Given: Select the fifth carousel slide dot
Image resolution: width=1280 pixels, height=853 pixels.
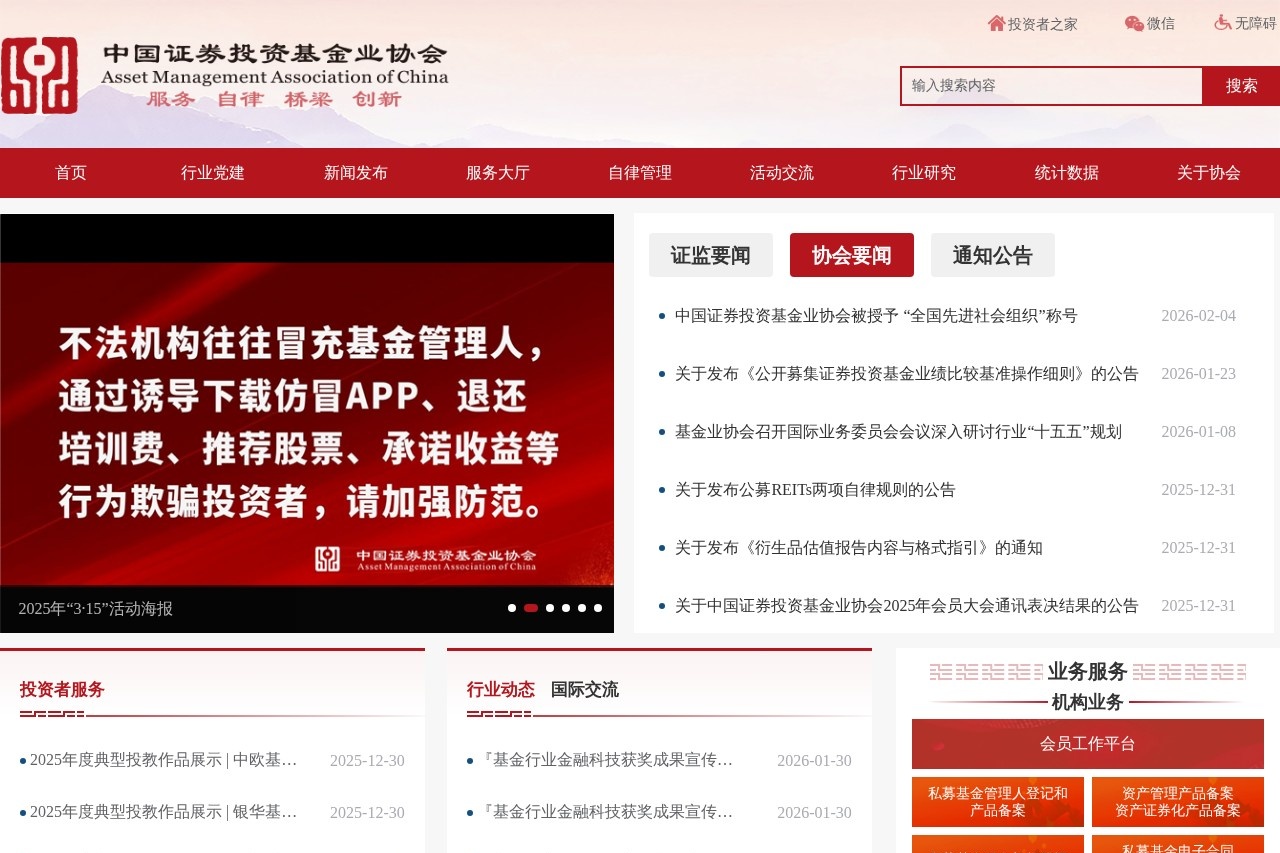Looking at the screenshot, I should click(582, 608).
